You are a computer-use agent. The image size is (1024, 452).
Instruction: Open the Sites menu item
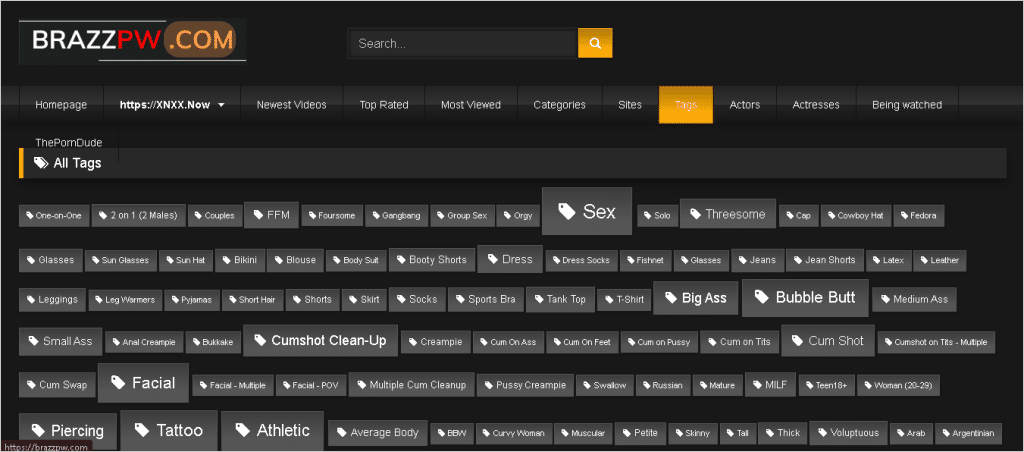point(630,105)
